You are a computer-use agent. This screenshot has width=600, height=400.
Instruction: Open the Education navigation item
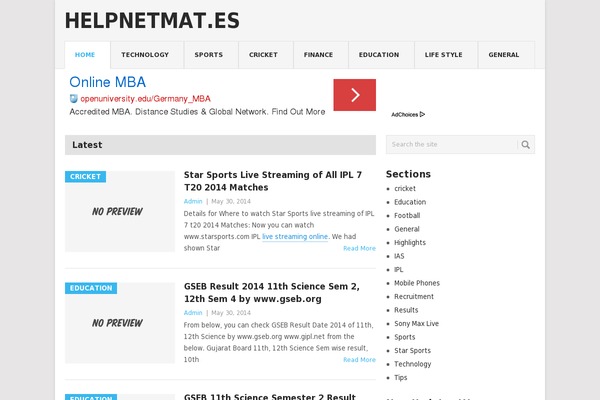379,55
